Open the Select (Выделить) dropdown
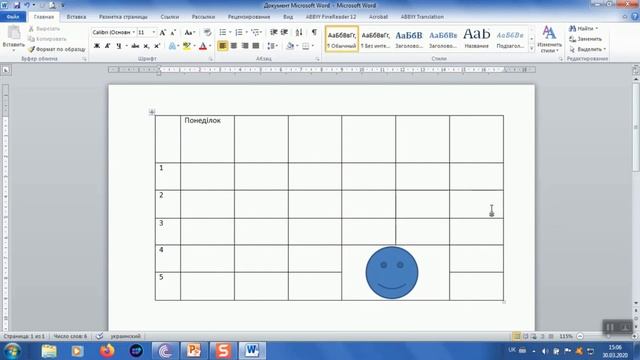Screen dimensions: 640x360 [588, 49]
